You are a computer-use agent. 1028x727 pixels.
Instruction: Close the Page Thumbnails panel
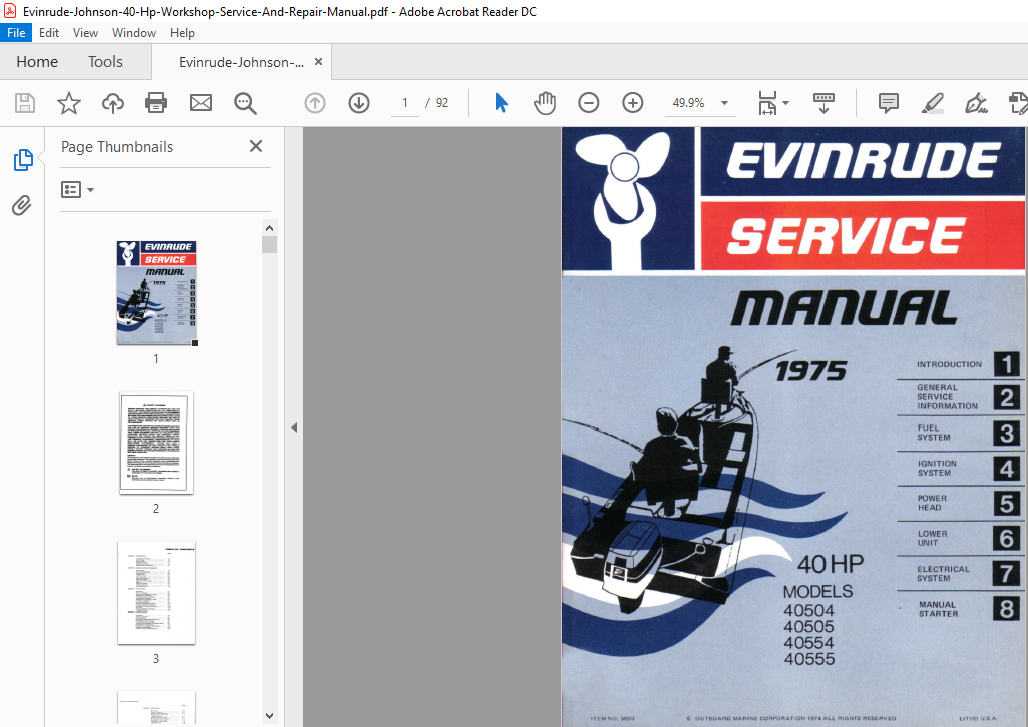[256, 146]
